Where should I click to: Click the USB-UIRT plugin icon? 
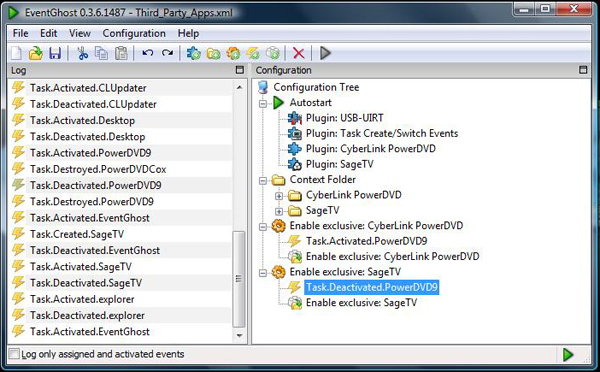(295, 118)
